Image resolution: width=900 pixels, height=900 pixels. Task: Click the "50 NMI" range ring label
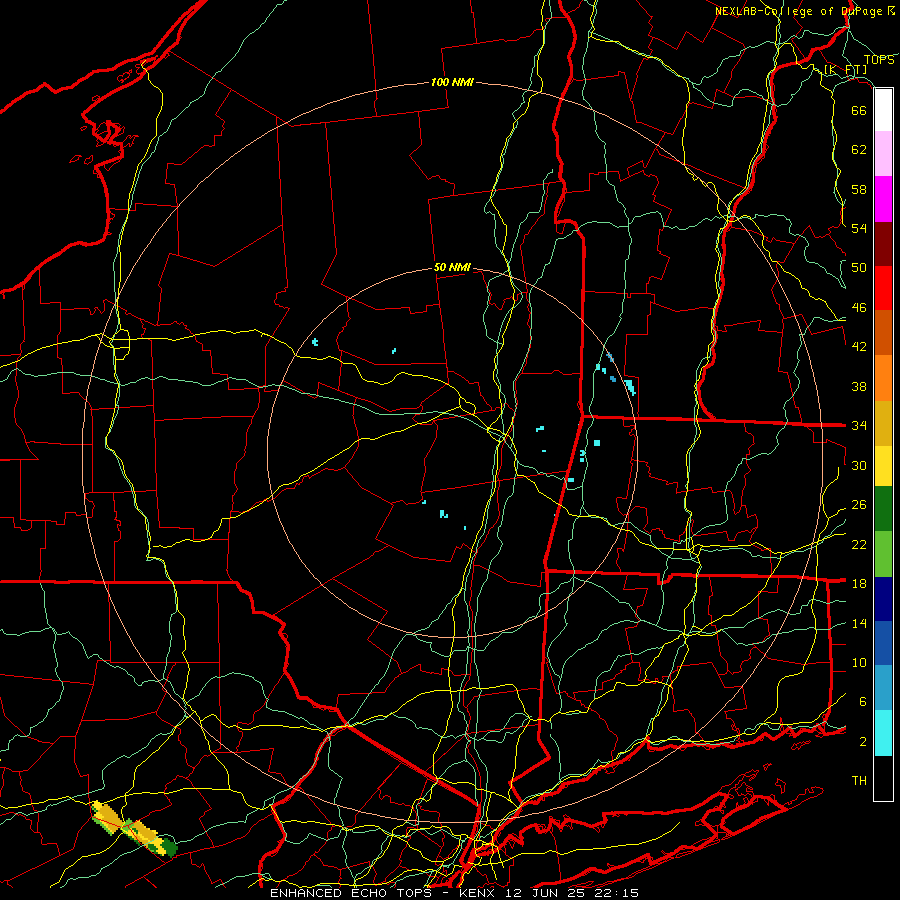452,267
